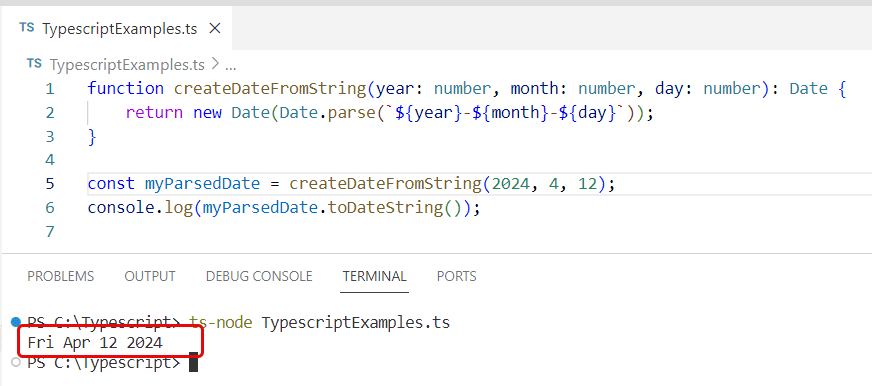Close the TypescriptExamples.ts editor tab
This screenshot has width=872, height=386.
[x=215, y=29]
